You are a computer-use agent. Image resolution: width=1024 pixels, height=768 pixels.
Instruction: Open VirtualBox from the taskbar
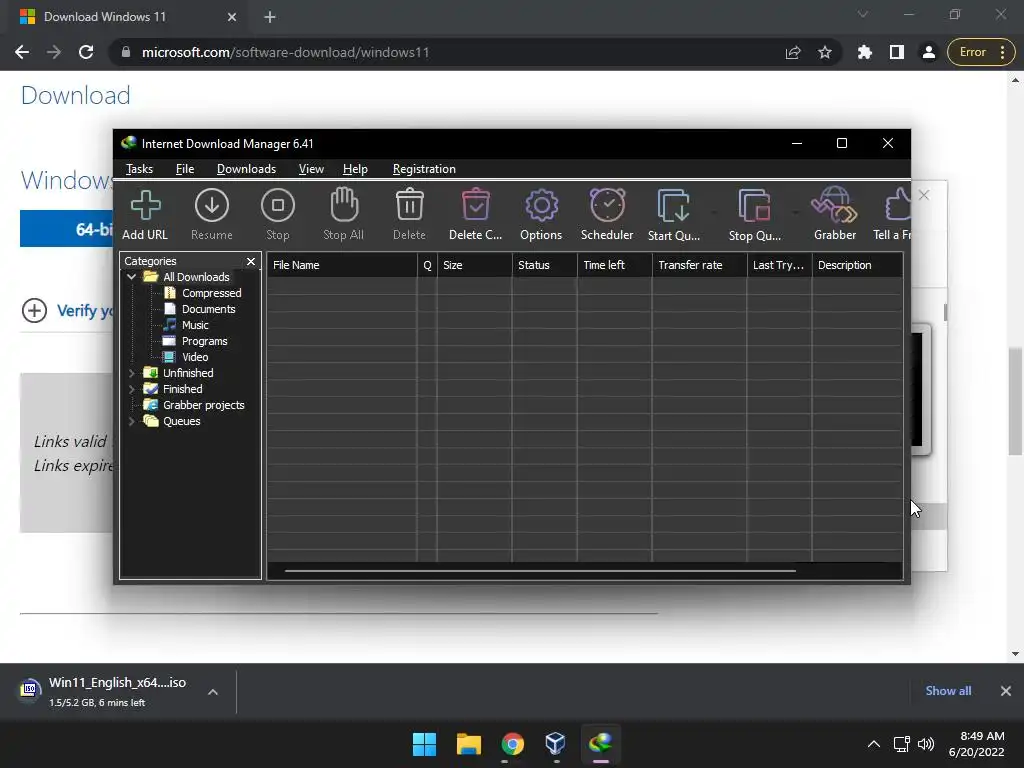(x=556, y=744)
